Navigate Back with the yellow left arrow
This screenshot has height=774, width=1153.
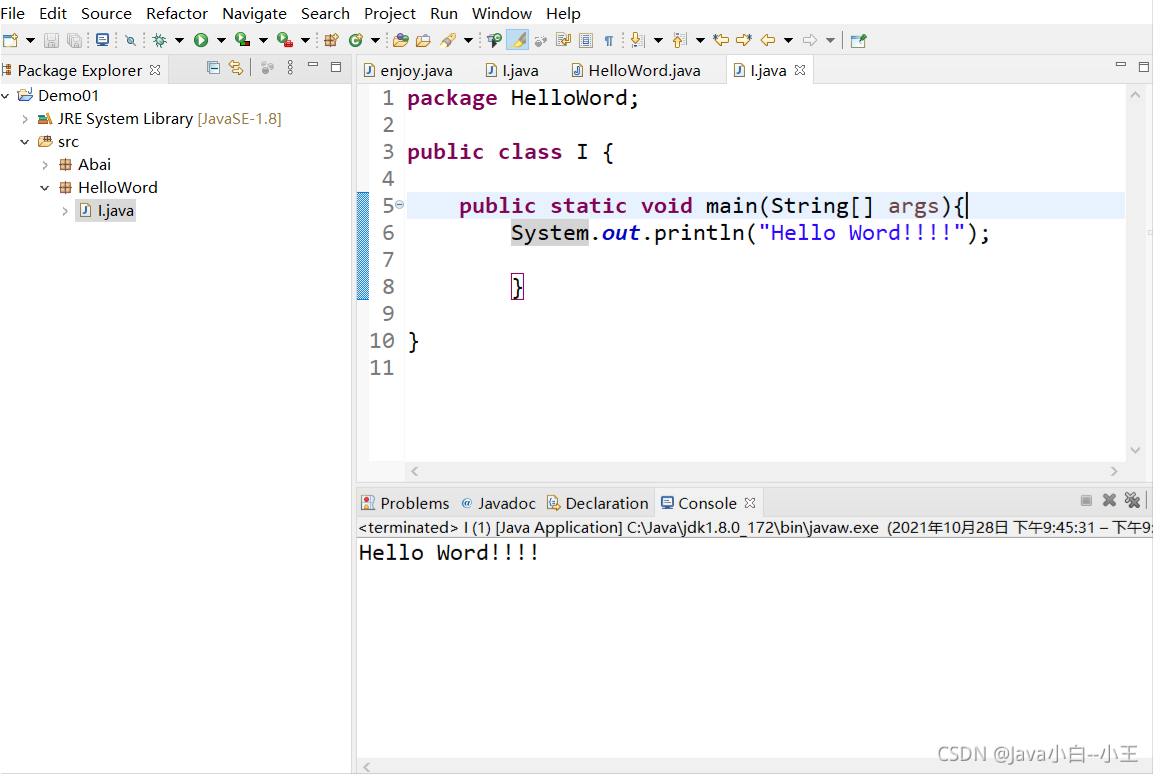click(768, 40)
